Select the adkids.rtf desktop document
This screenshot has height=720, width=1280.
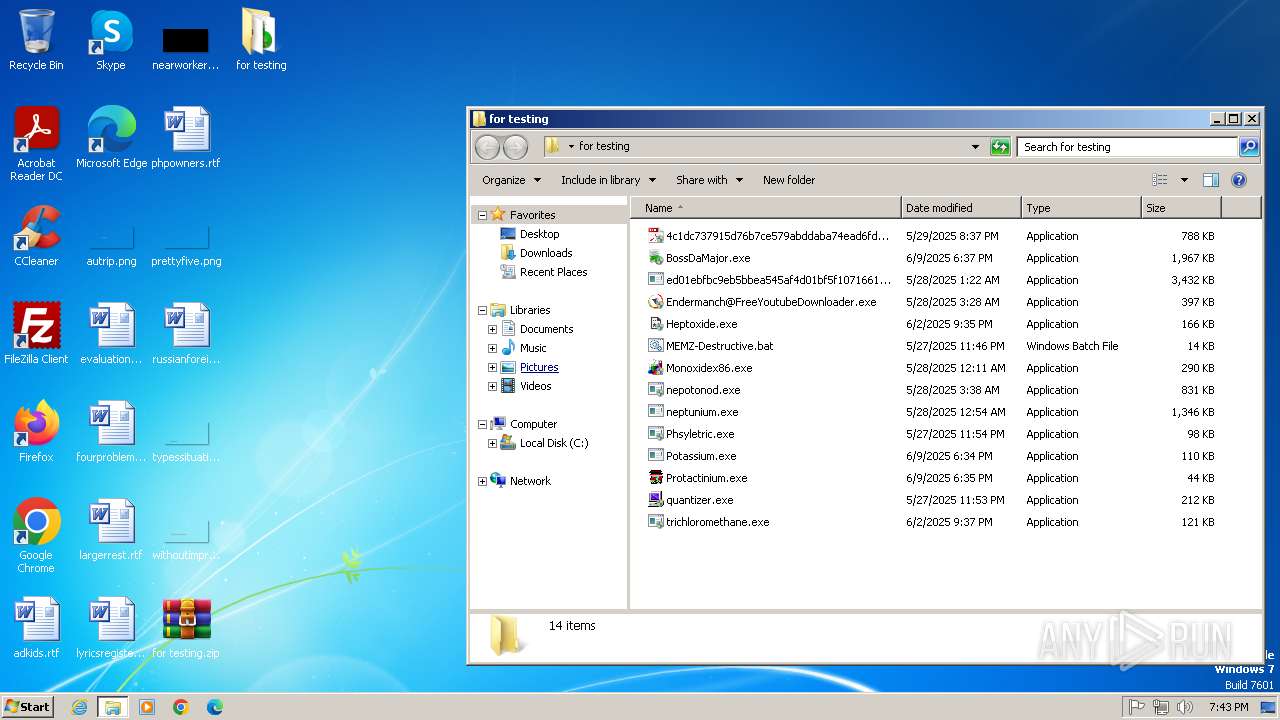click(x=36, y=628)
